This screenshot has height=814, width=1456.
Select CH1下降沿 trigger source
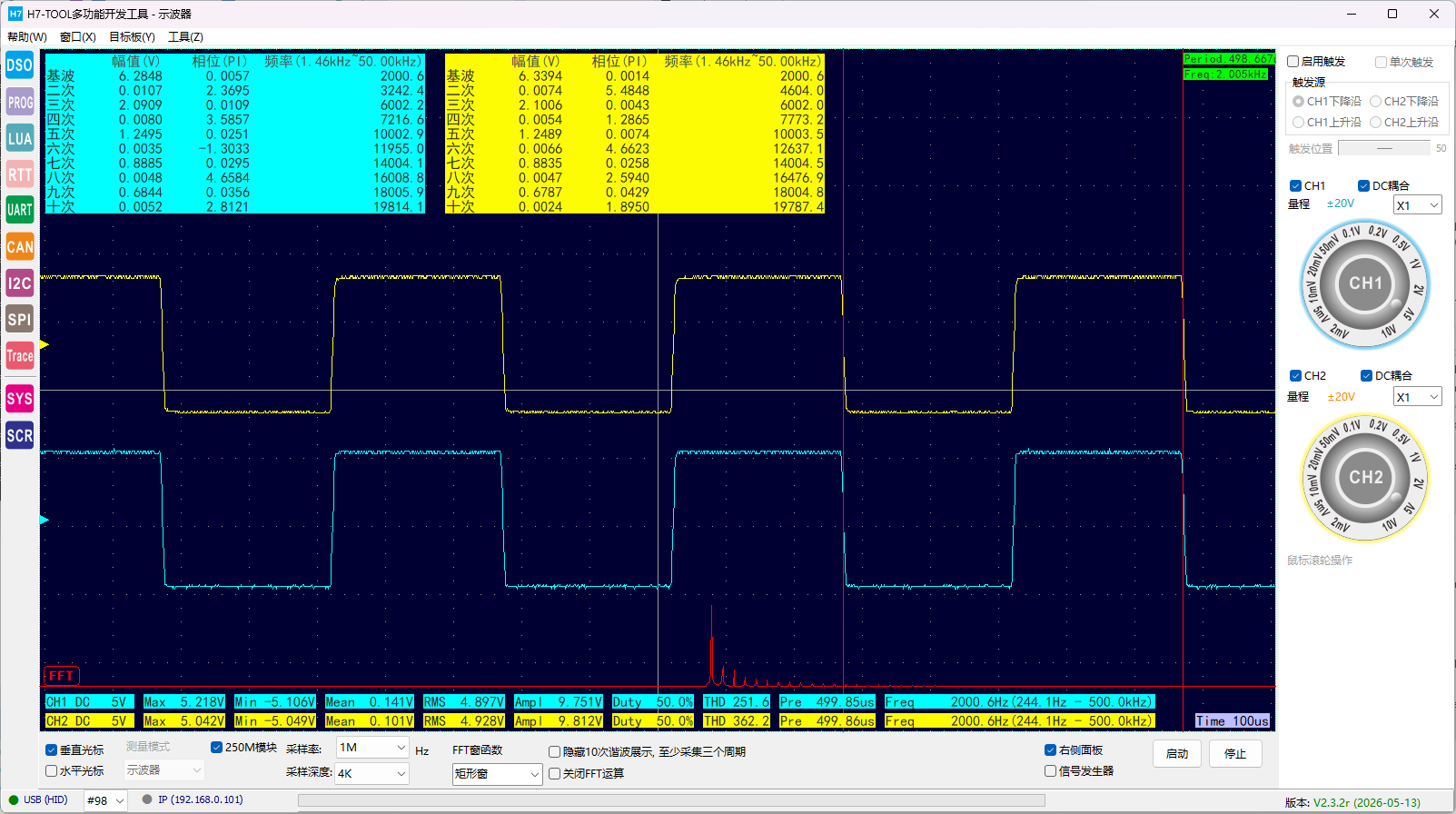click(1299, 101)
